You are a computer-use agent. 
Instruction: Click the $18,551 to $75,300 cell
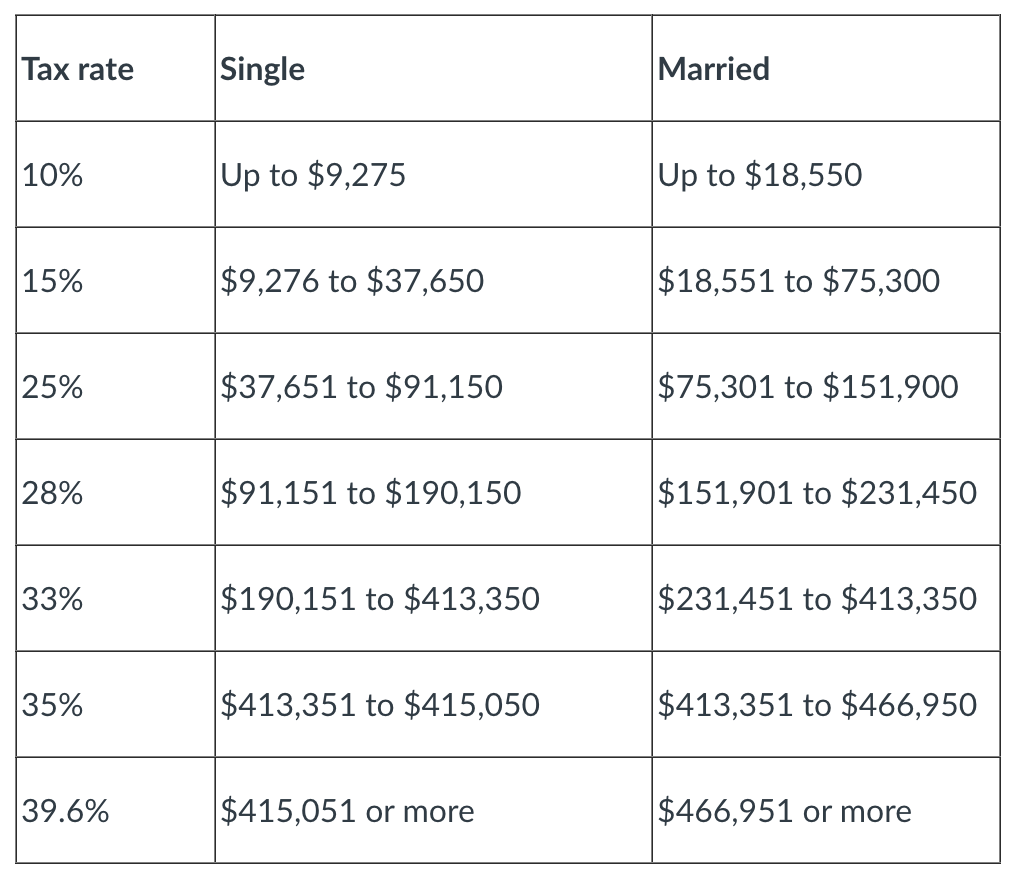tap(799, 281)
